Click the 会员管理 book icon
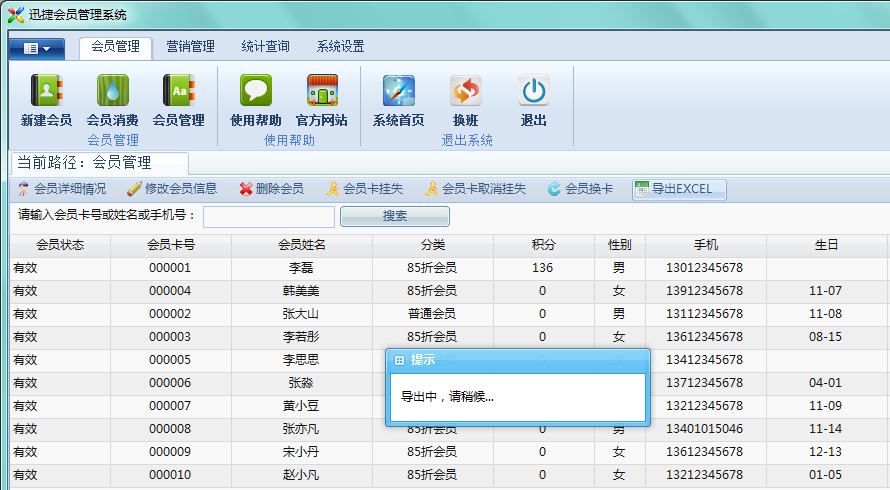 point(179,90)
